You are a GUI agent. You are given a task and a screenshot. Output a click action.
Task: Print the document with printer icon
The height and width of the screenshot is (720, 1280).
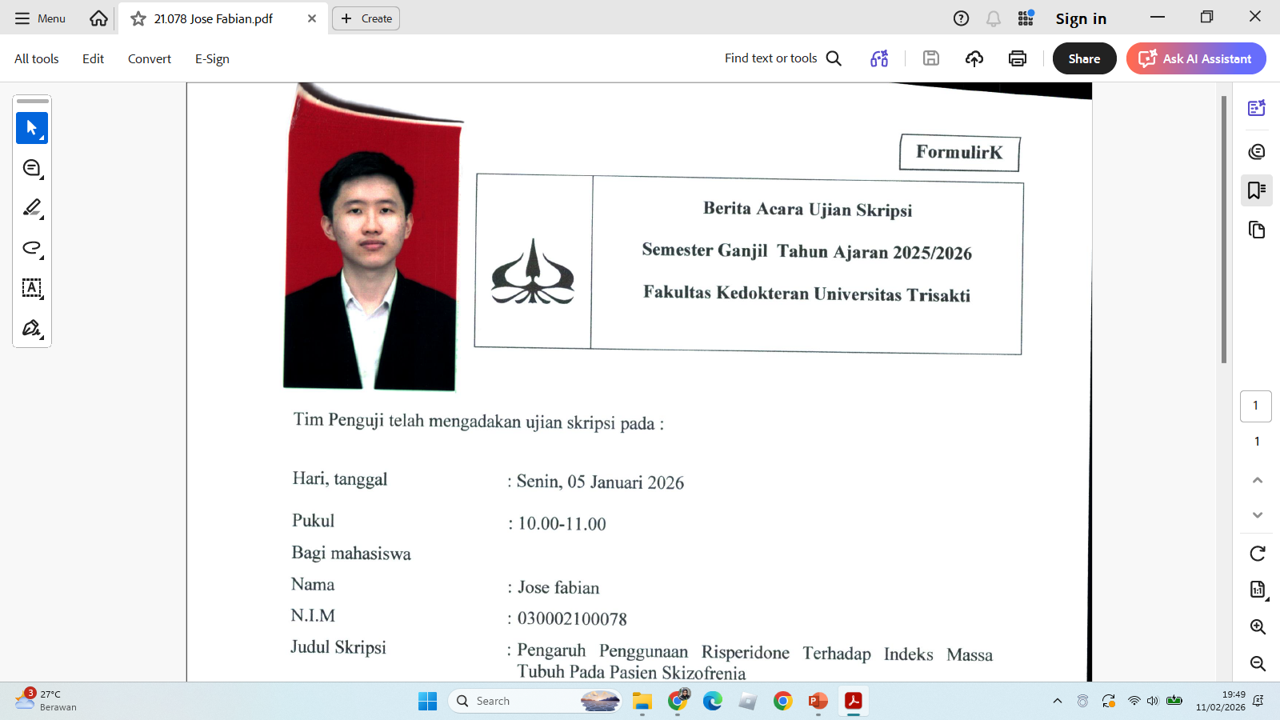[1017, 59]
